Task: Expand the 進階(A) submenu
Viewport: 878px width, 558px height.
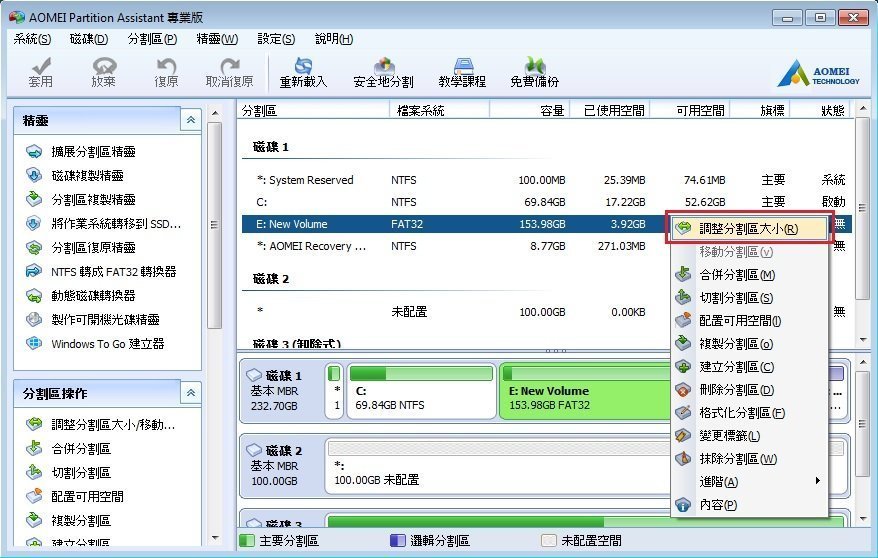Action: point(749,481)
